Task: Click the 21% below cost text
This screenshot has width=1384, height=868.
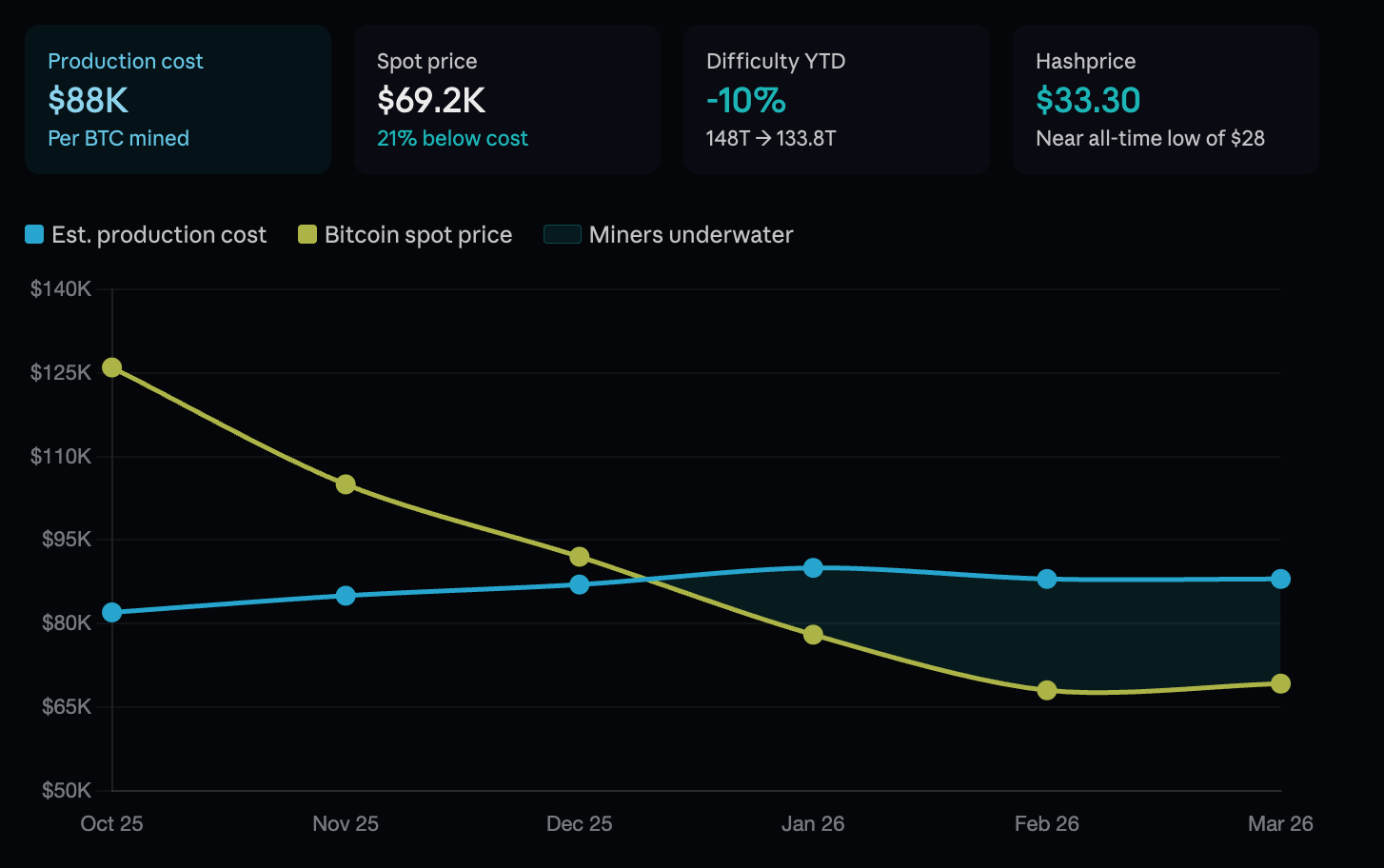Action: [452, 139]
